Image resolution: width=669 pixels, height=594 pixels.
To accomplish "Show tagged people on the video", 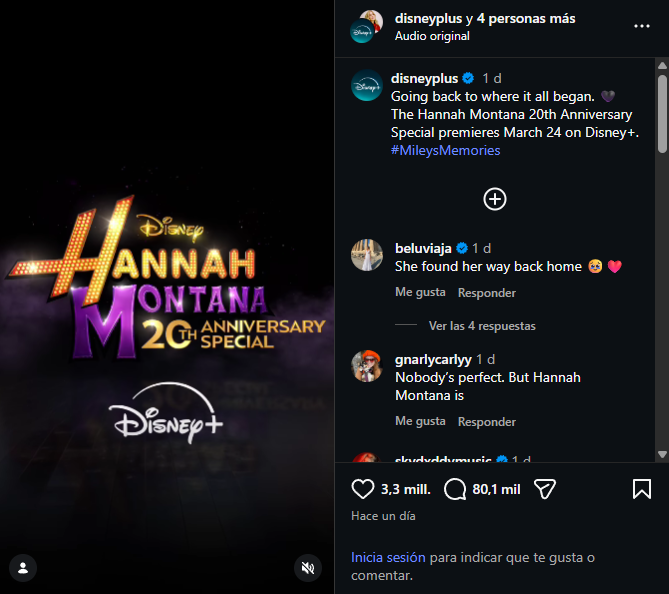I will (x=22, y=568).
